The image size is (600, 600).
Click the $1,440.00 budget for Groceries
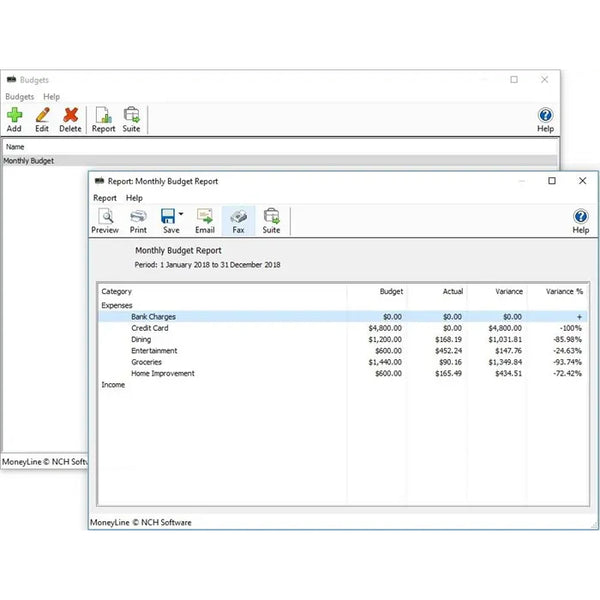[385, 362]
